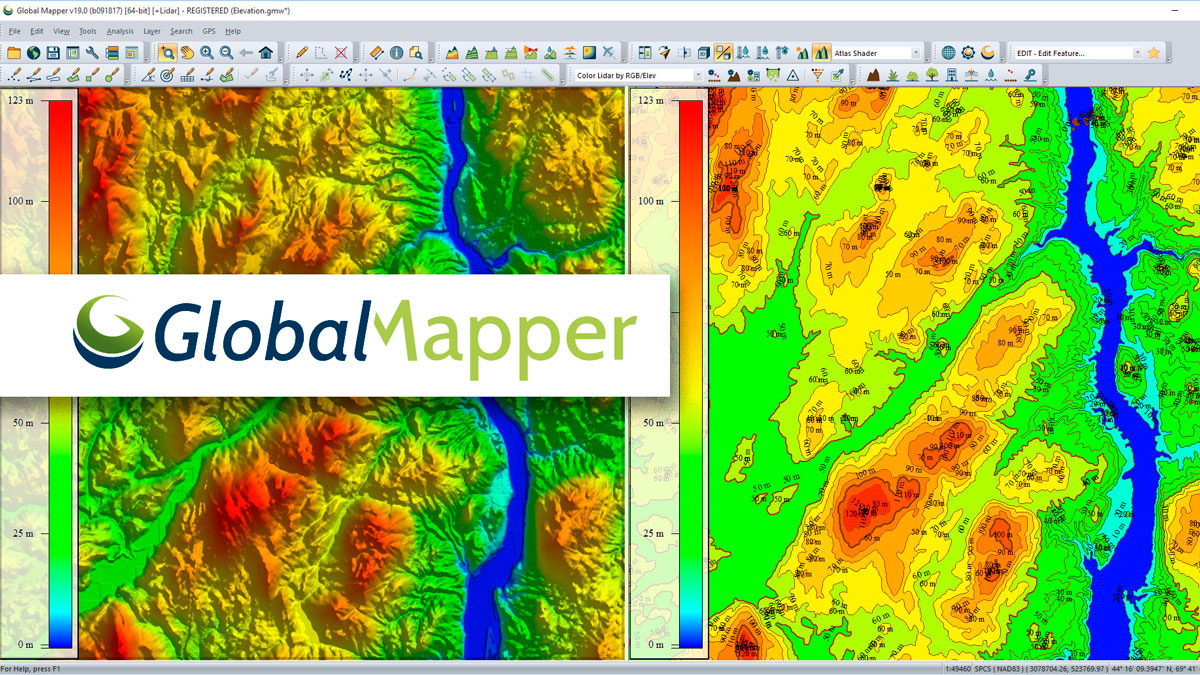Open the Analysis menu
The width and height of the screenshot is (1200, 675).
(x=120, y=30)
